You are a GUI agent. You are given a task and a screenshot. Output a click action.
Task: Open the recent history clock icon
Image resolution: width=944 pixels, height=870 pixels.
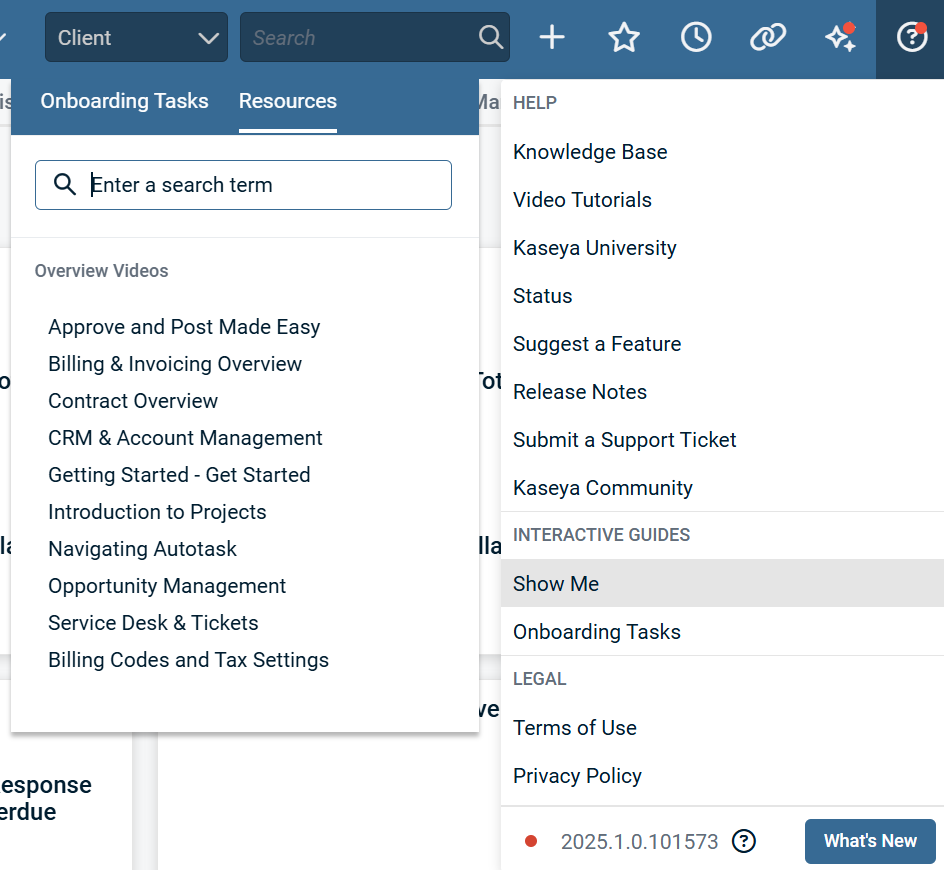click(696, 38)
